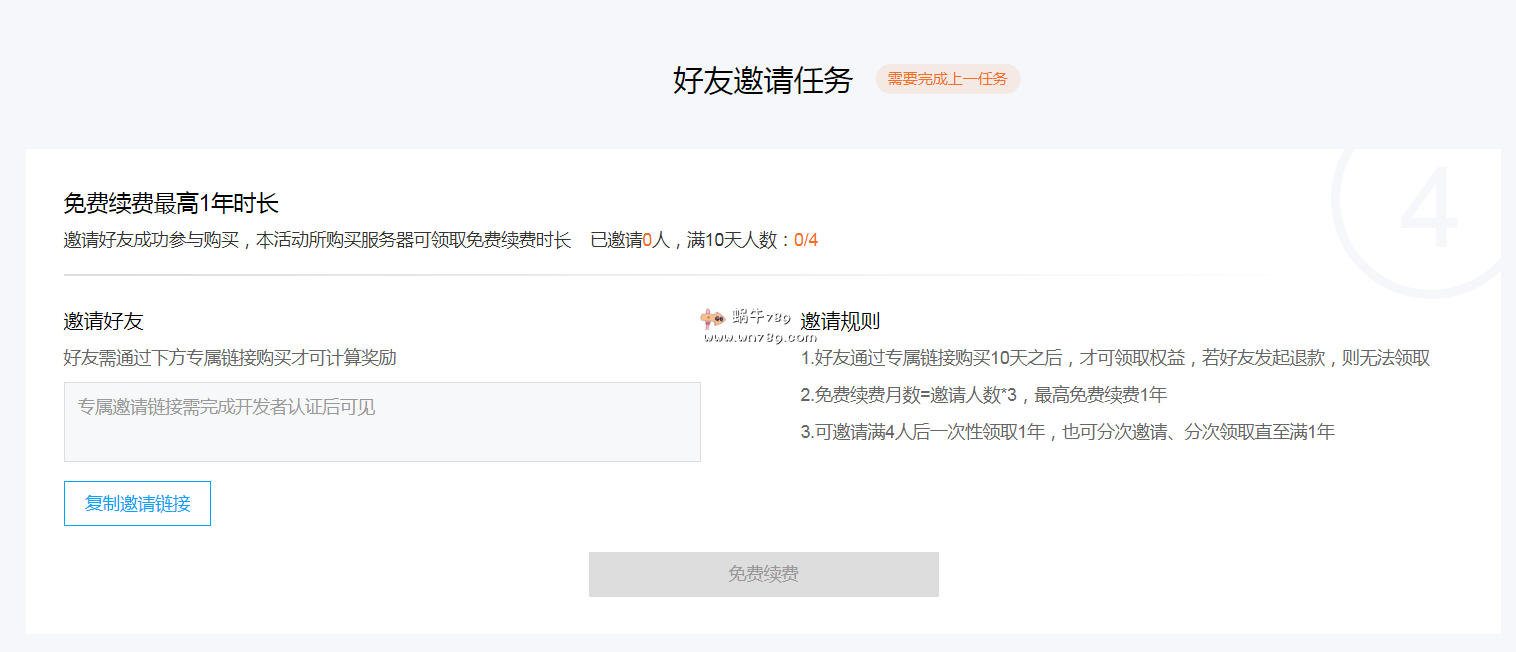
Task: Click rule 1 about purchase after 10 days
Action: (1115, 358)
